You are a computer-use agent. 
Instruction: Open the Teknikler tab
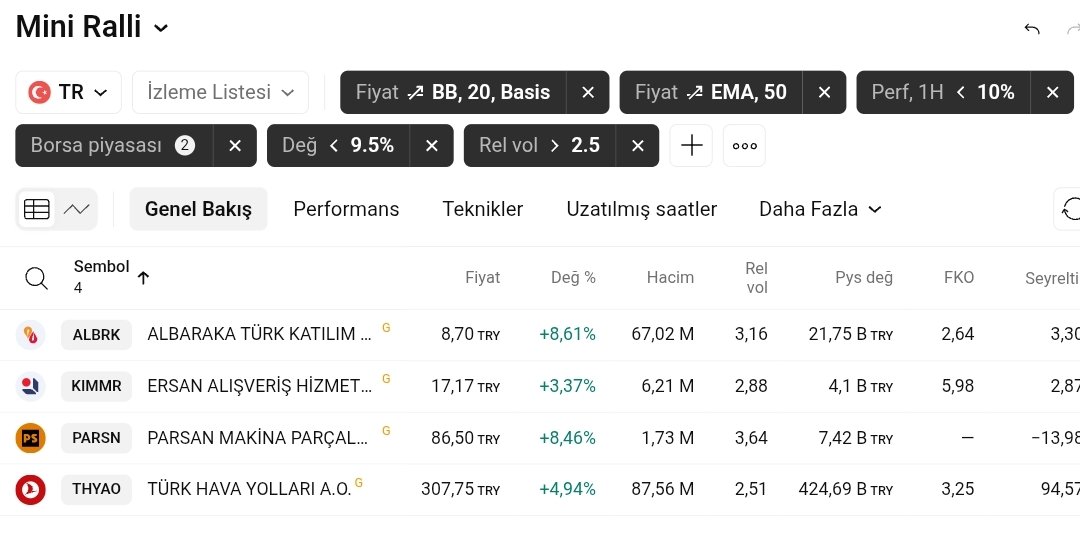483,209
